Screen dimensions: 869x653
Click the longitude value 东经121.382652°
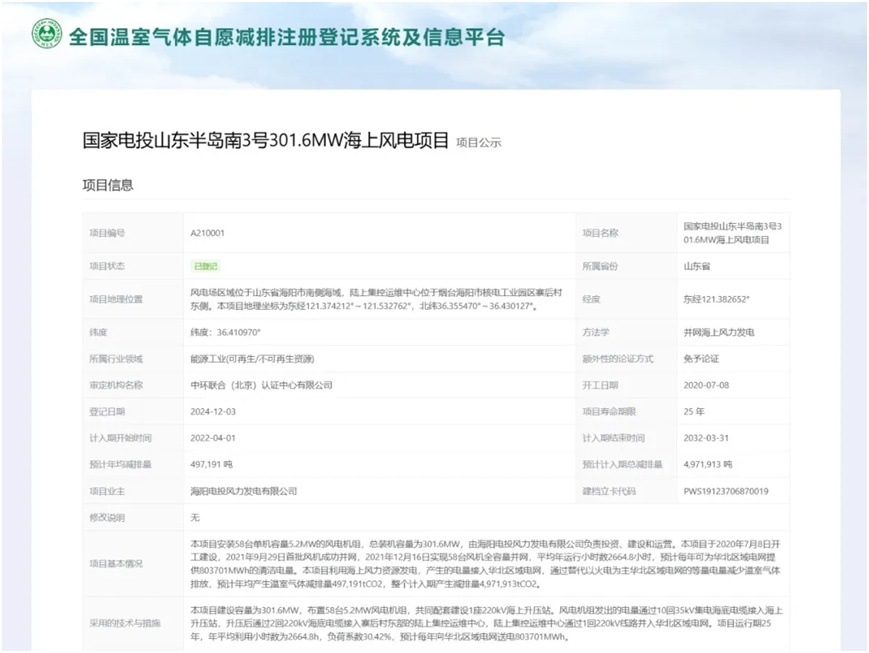coord(716,299)
